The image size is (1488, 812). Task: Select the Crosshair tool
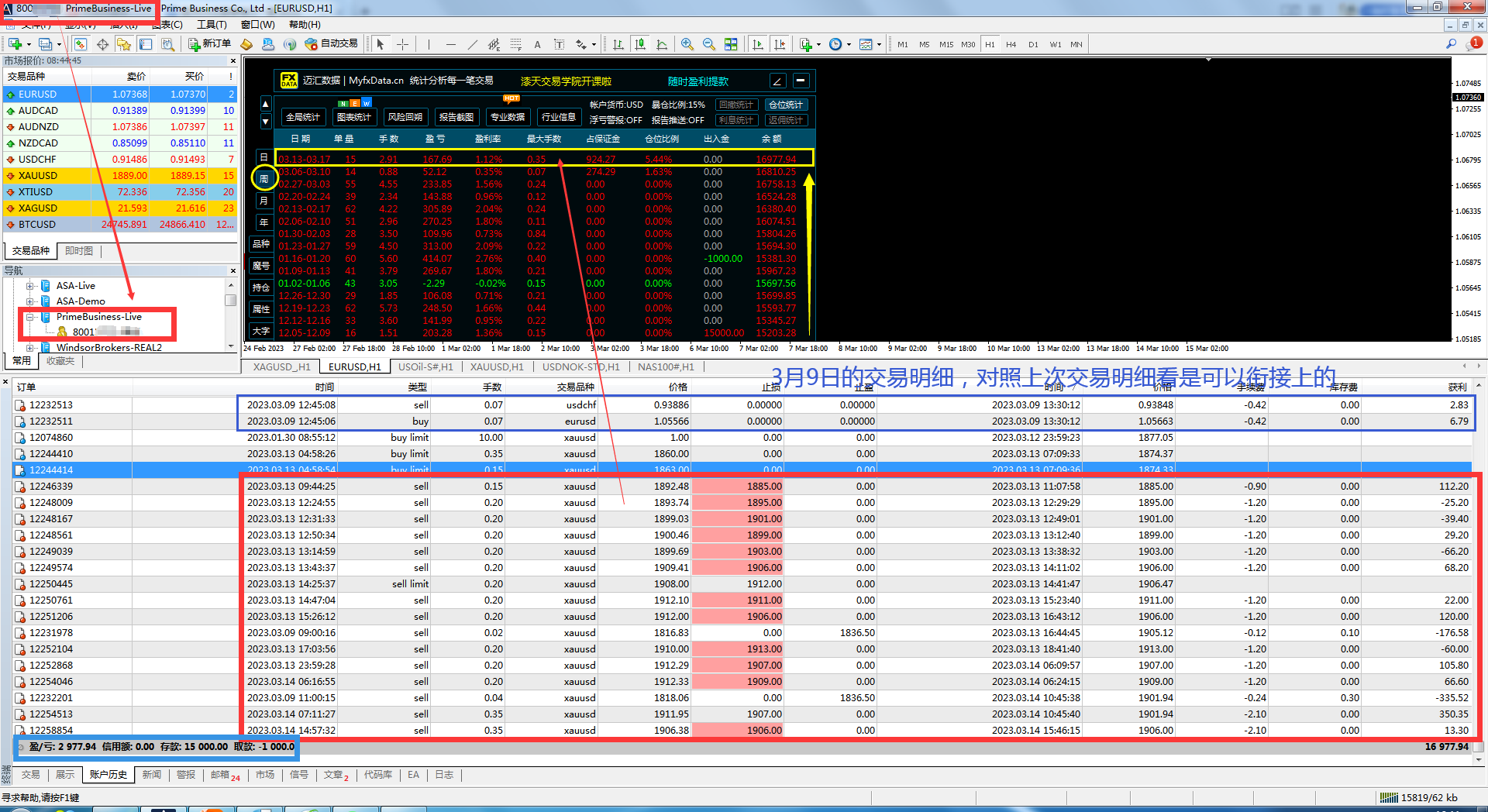coord(402,44)
